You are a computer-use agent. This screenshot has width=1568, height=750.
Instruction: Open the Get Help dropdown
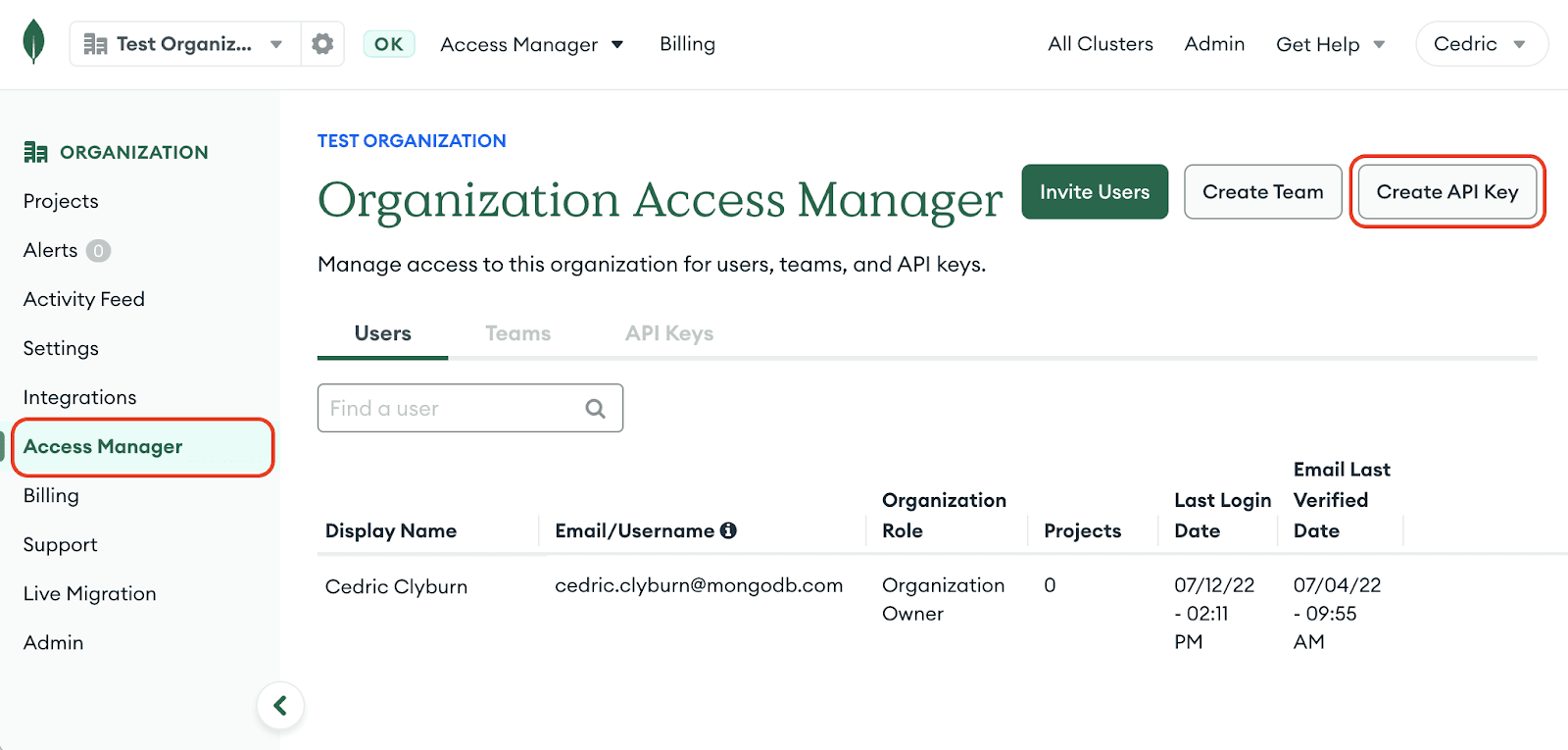[1330, 44]
